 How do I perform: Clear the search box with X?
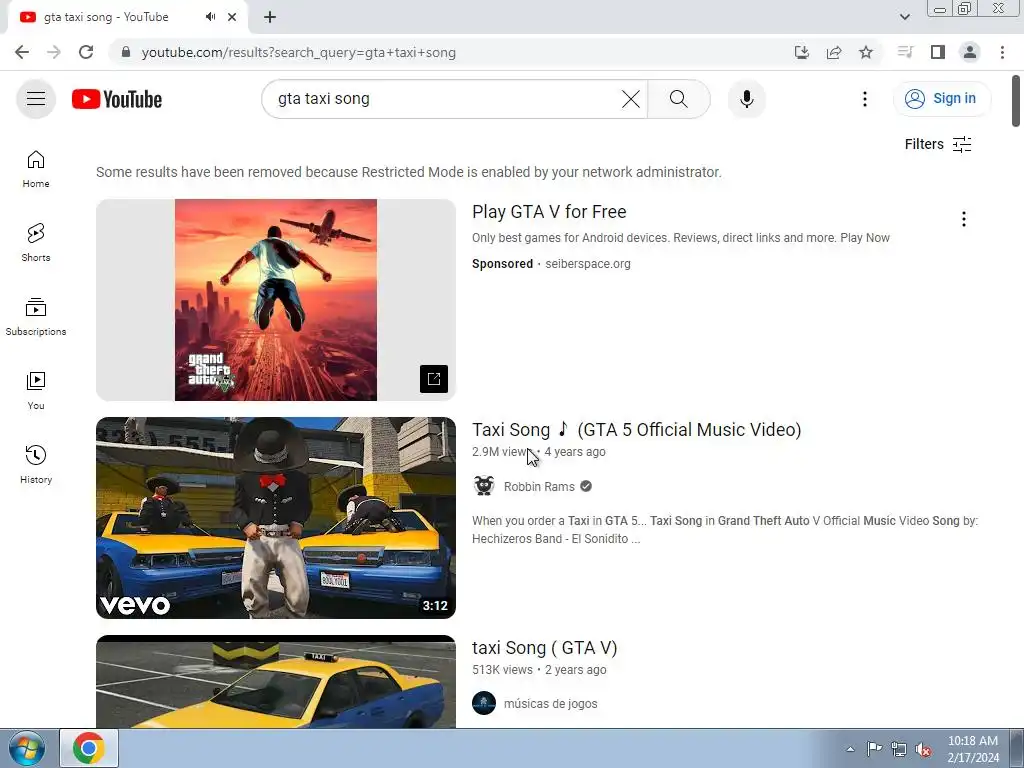tap(631, 99)
